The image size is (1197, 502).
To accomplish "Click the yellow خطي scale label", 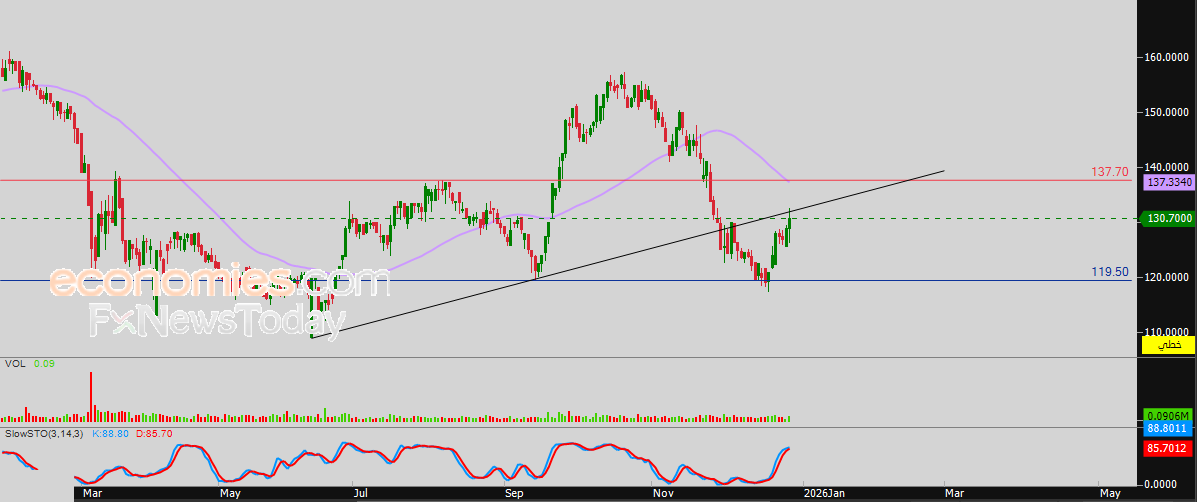I will click(x=1166, y=345).
